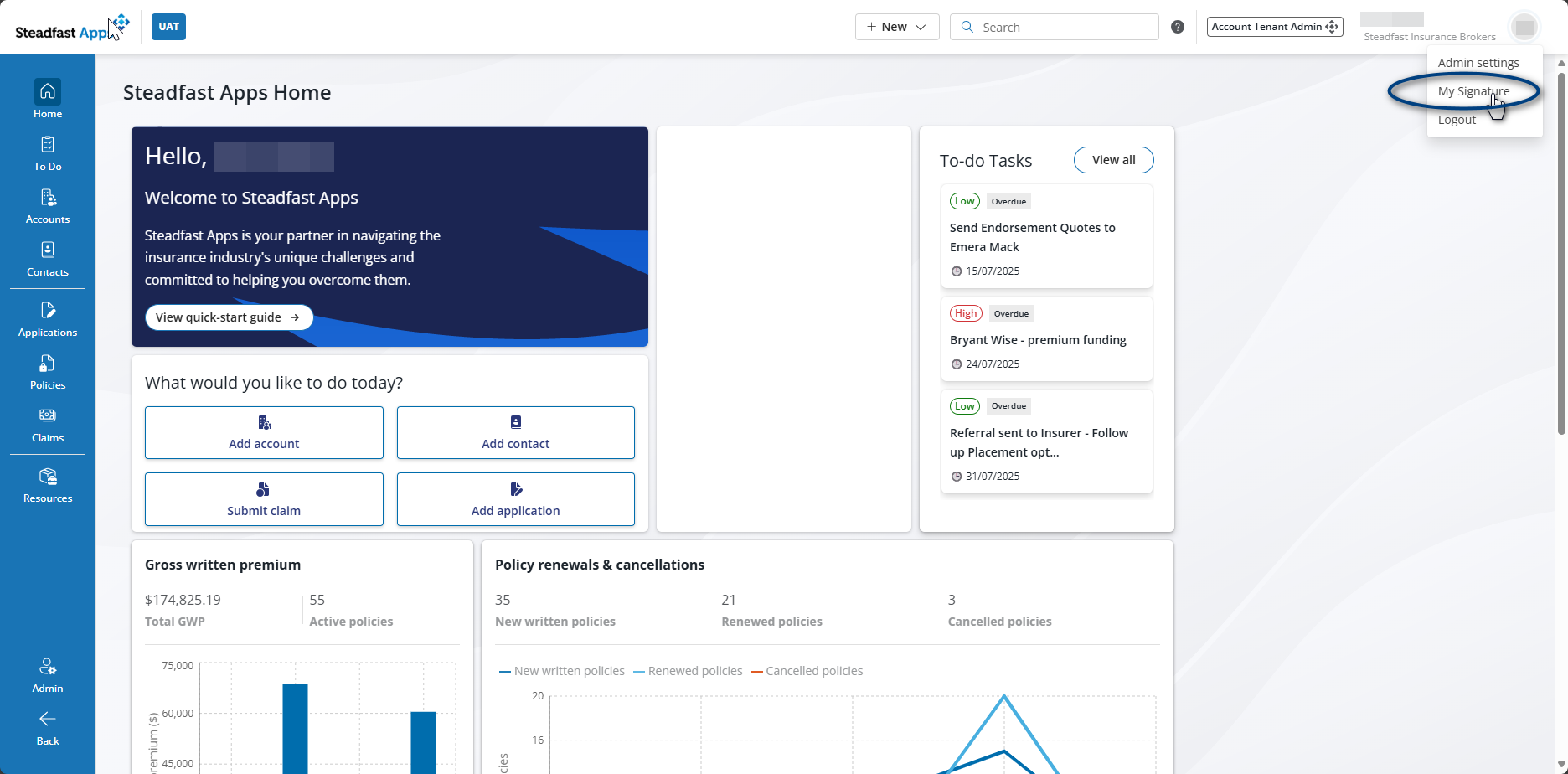Image resolution: width=1568 pixels, height=774 pixels.
Task: Click the Steadfast Apps Home heading
Action: coord(227,93)
